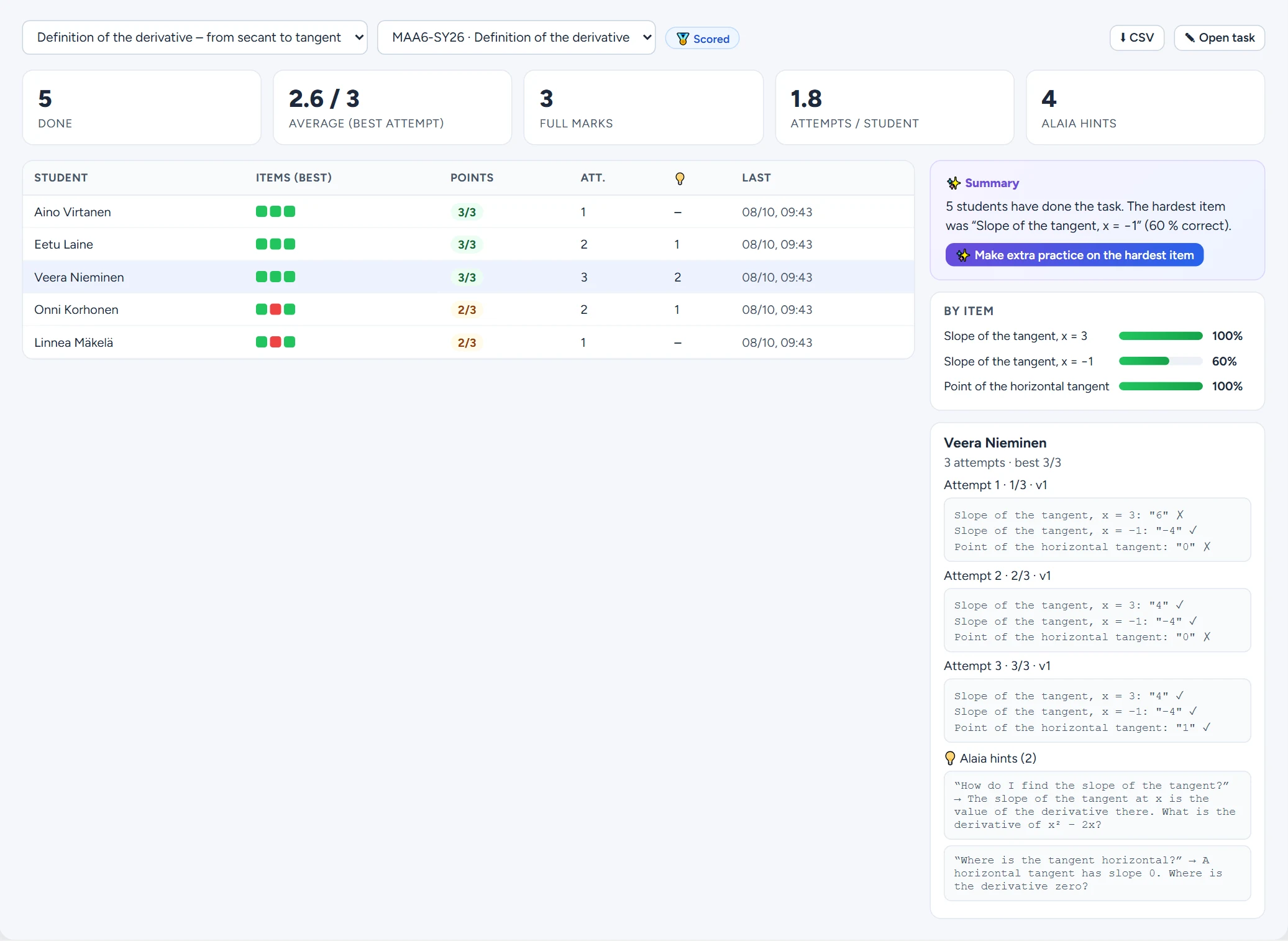
Task: Click Onni Korhonen's 2/3 points badge
Action: 467,310
